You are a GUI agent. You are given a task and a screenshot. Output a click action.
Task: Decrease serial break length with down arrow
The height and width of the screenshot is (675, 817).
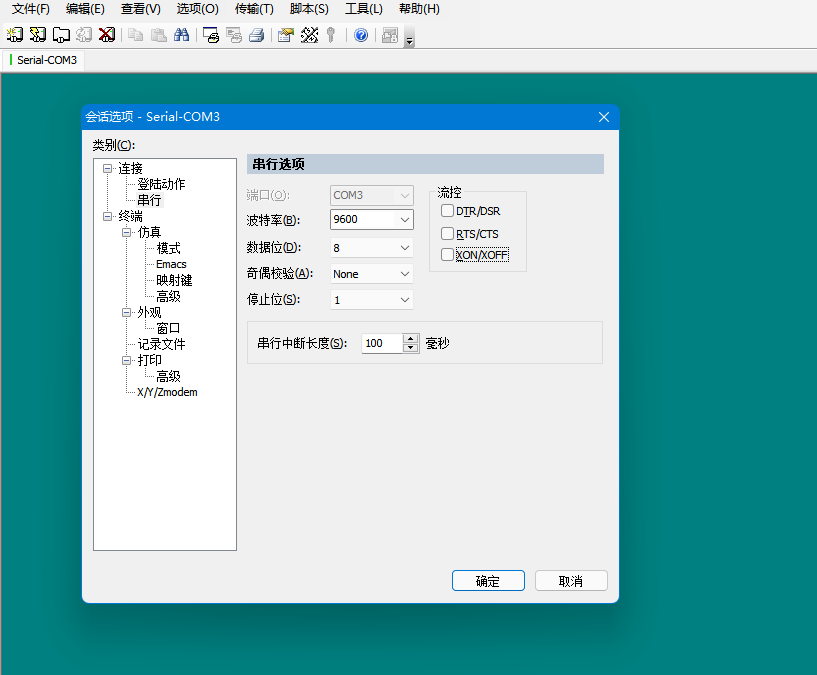411,348
